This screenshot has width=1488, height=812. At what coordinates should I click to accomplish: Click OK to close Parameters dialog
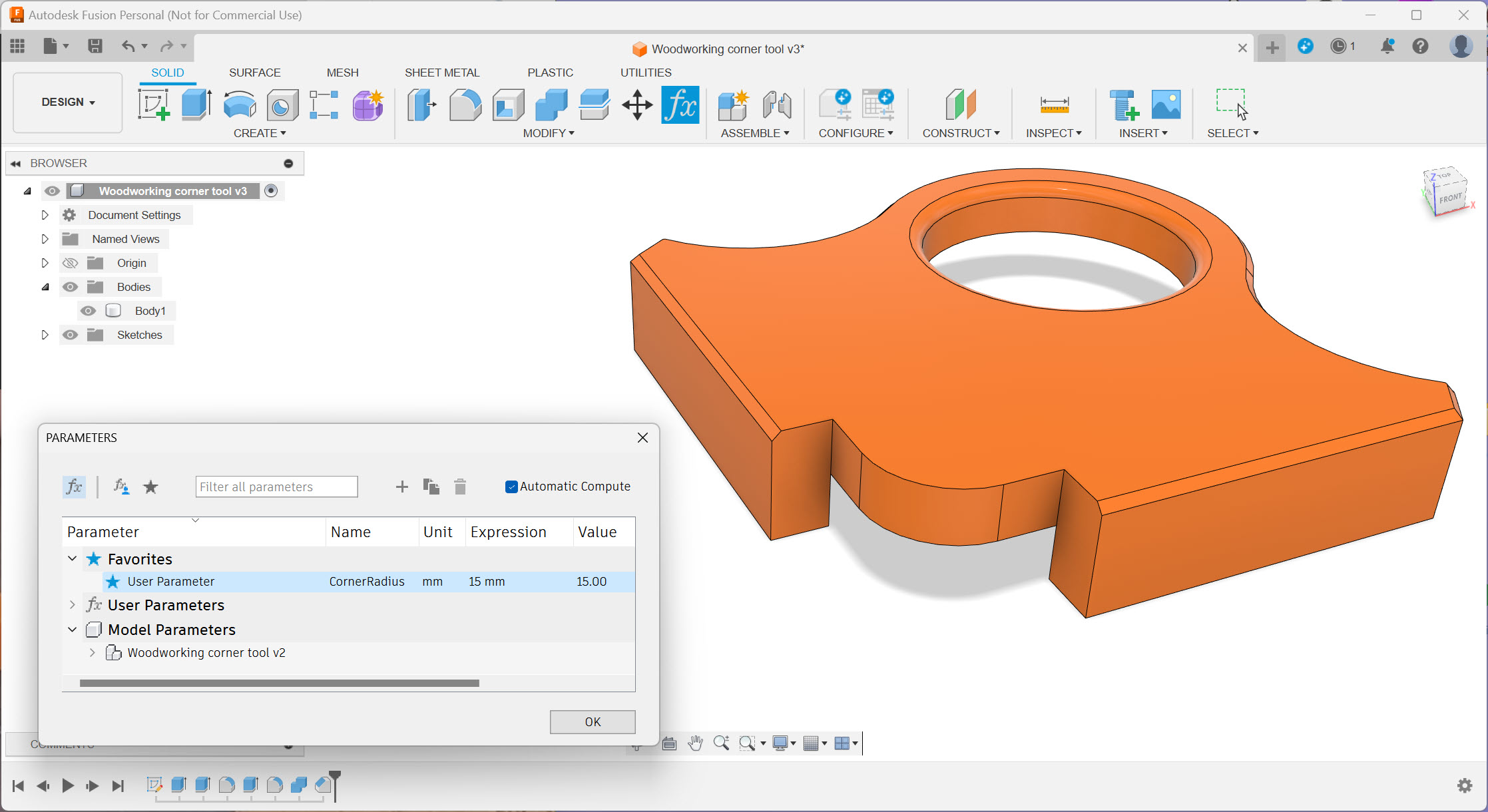(592, 721)
